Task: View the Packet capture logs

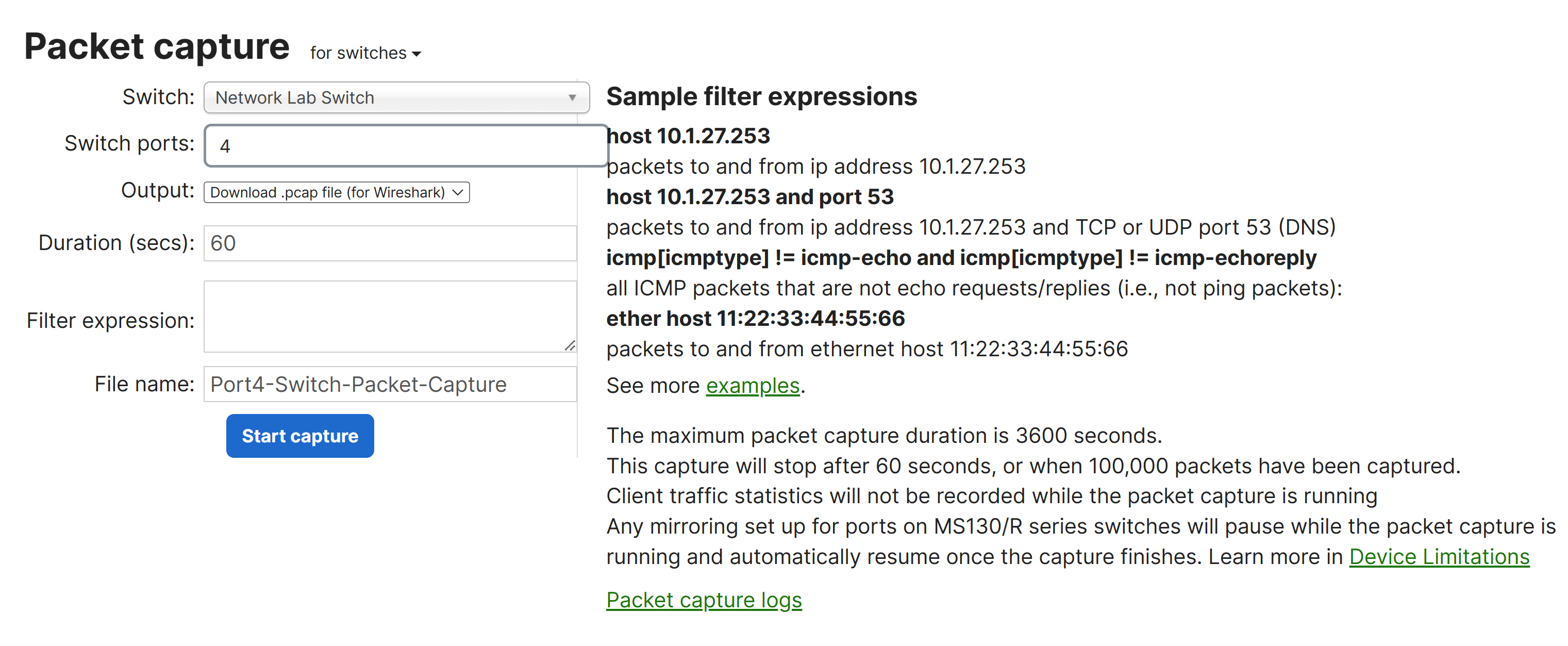Action: tap(704, 600)
